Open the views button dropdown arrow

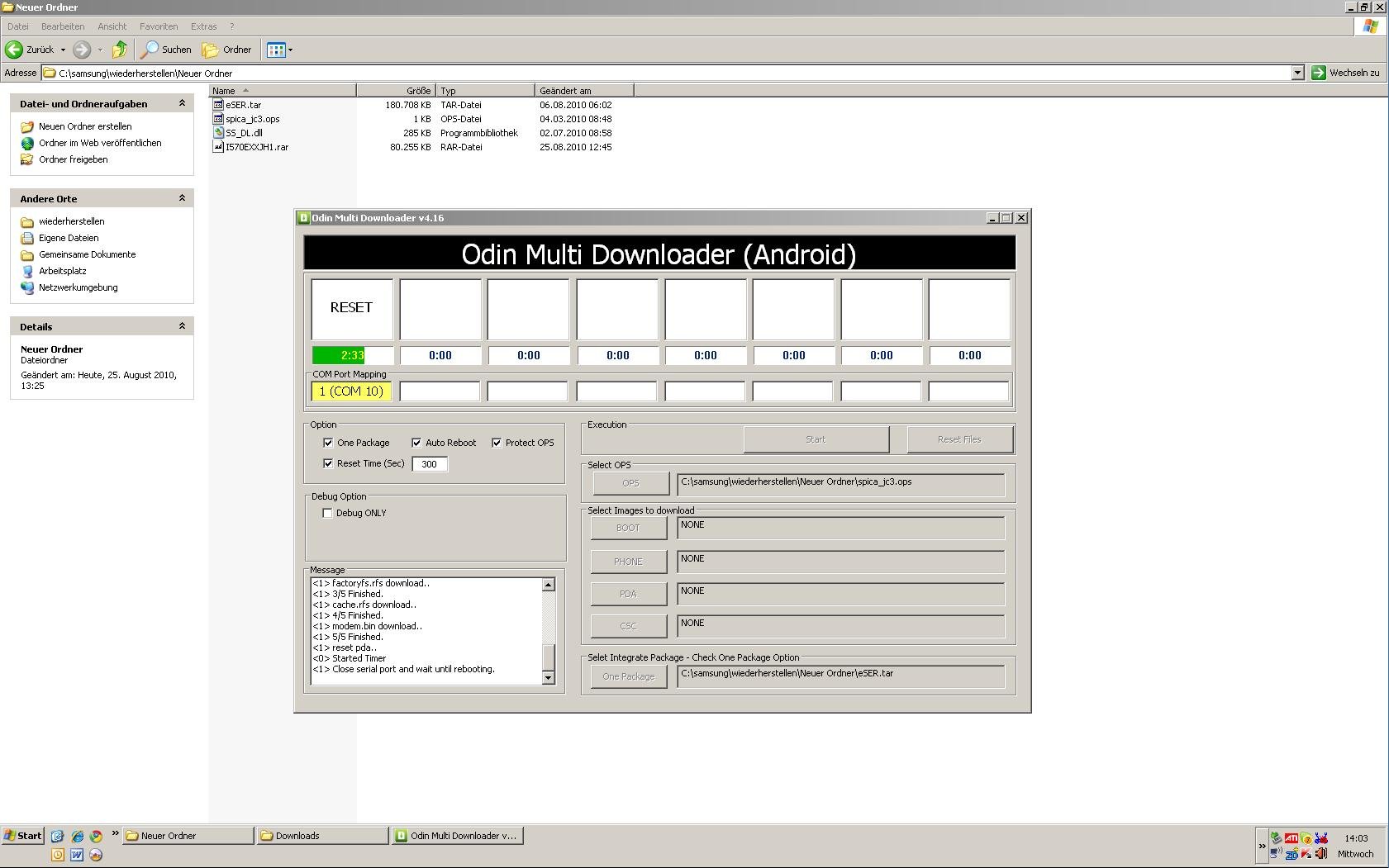coord(290,50)
